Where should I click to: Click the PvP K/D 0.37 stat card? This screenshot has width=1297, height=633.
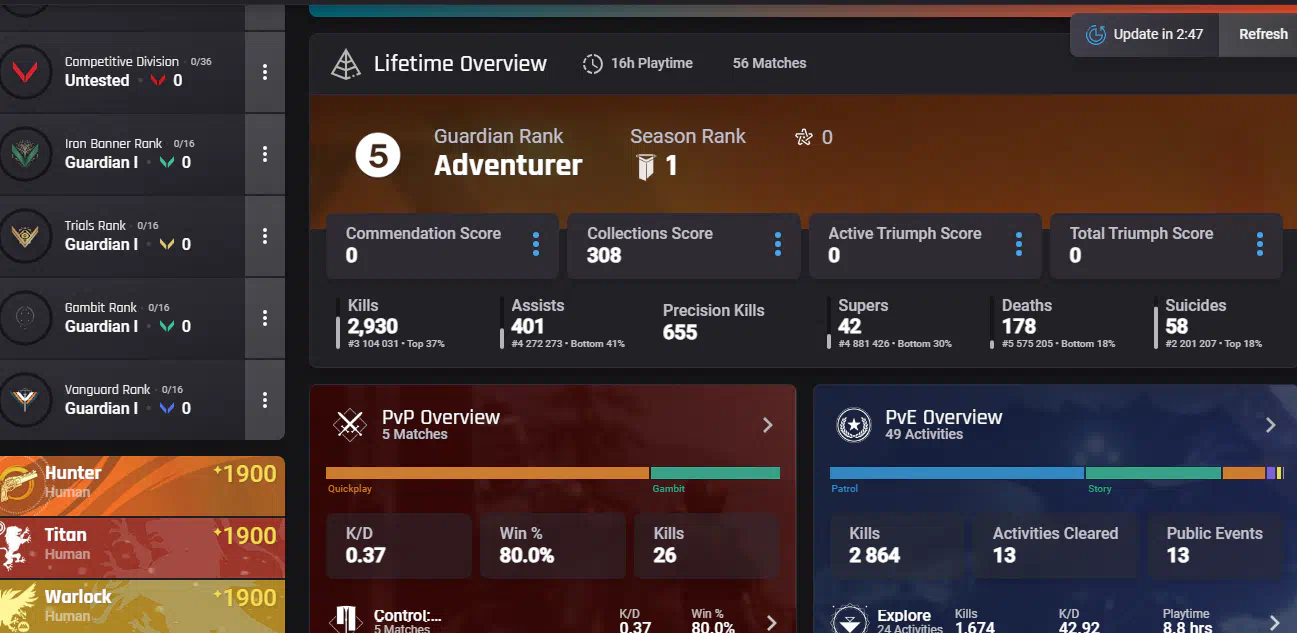[x=398, y=545]
